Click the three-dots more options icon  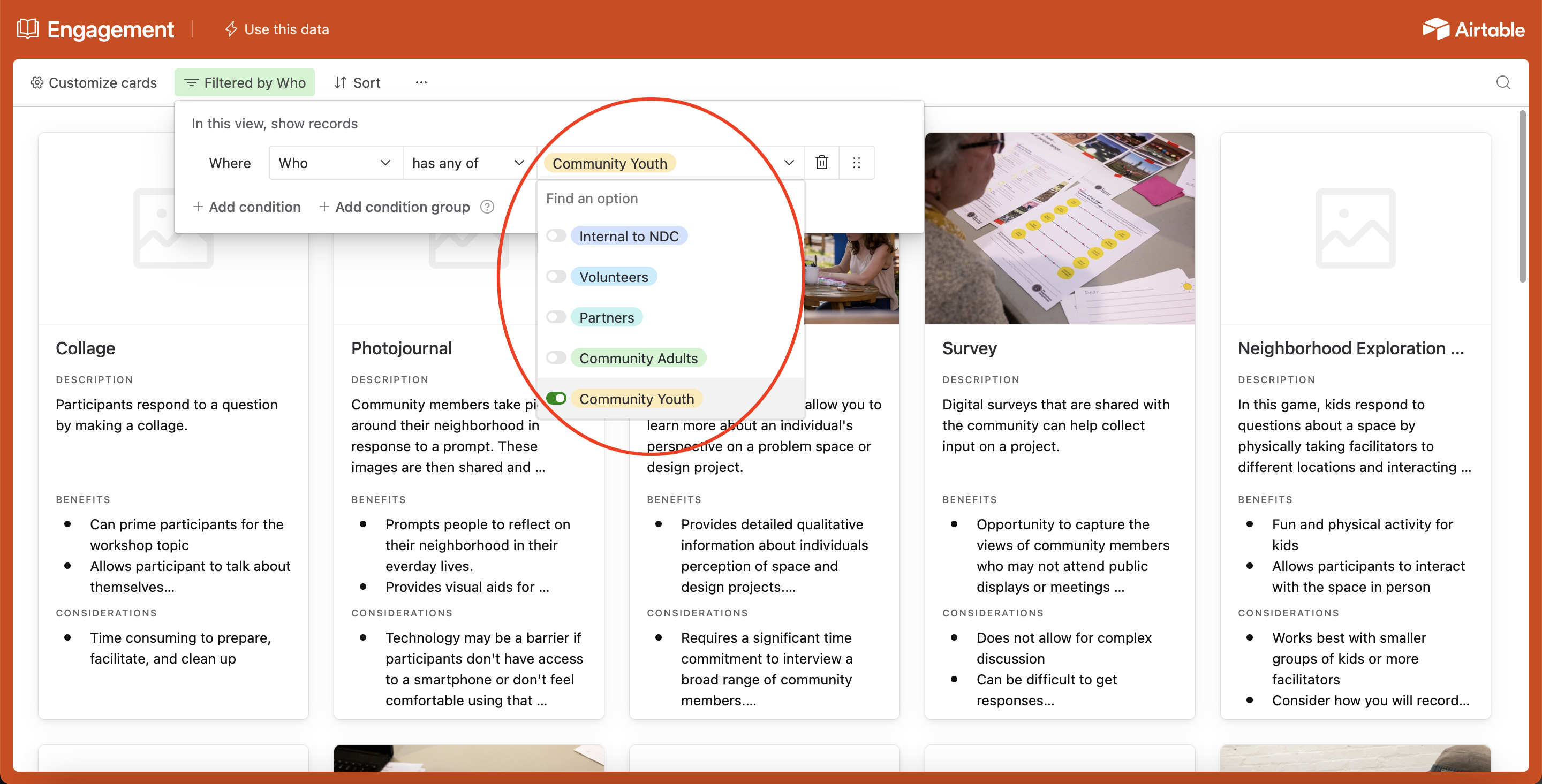[421, 82]
